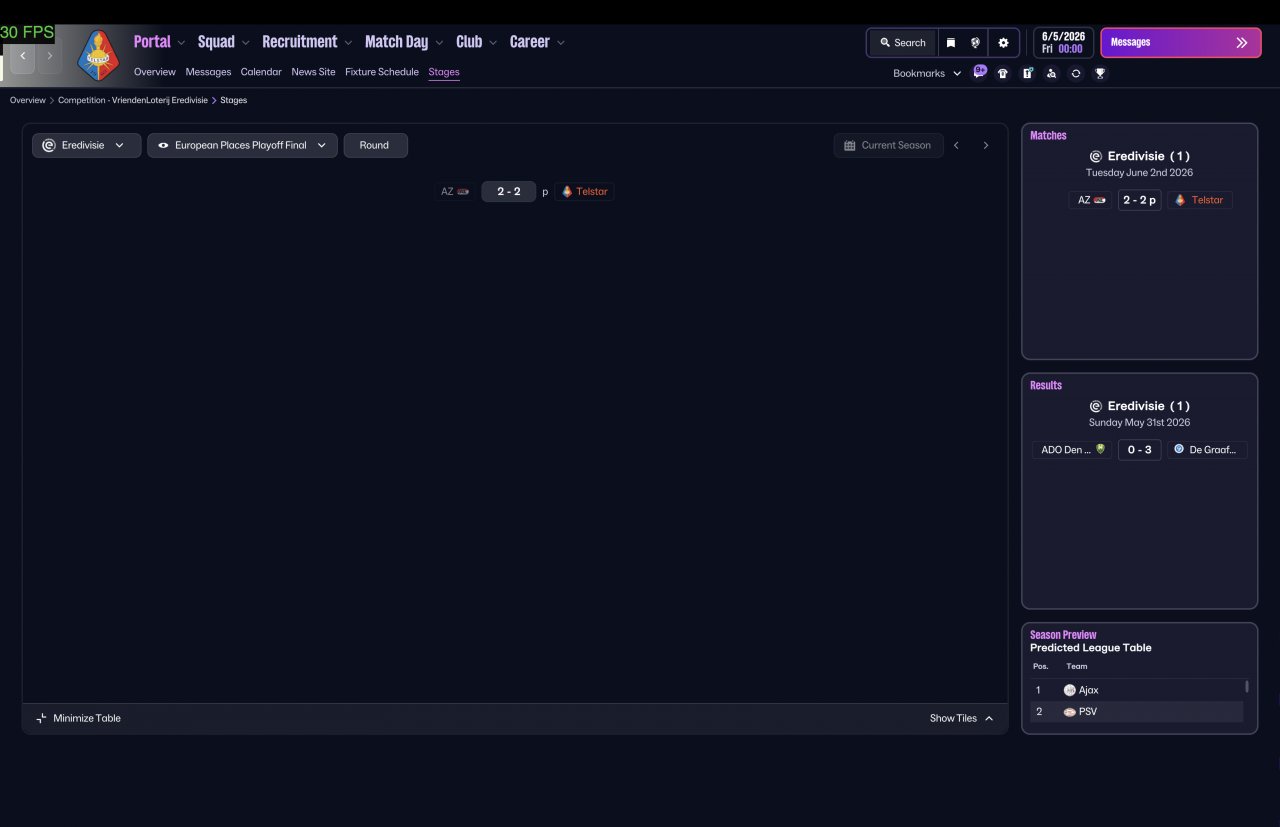Click the ADO Den Haag badge icon
Screen dimensions: 1280x827
pos(1100,449)
